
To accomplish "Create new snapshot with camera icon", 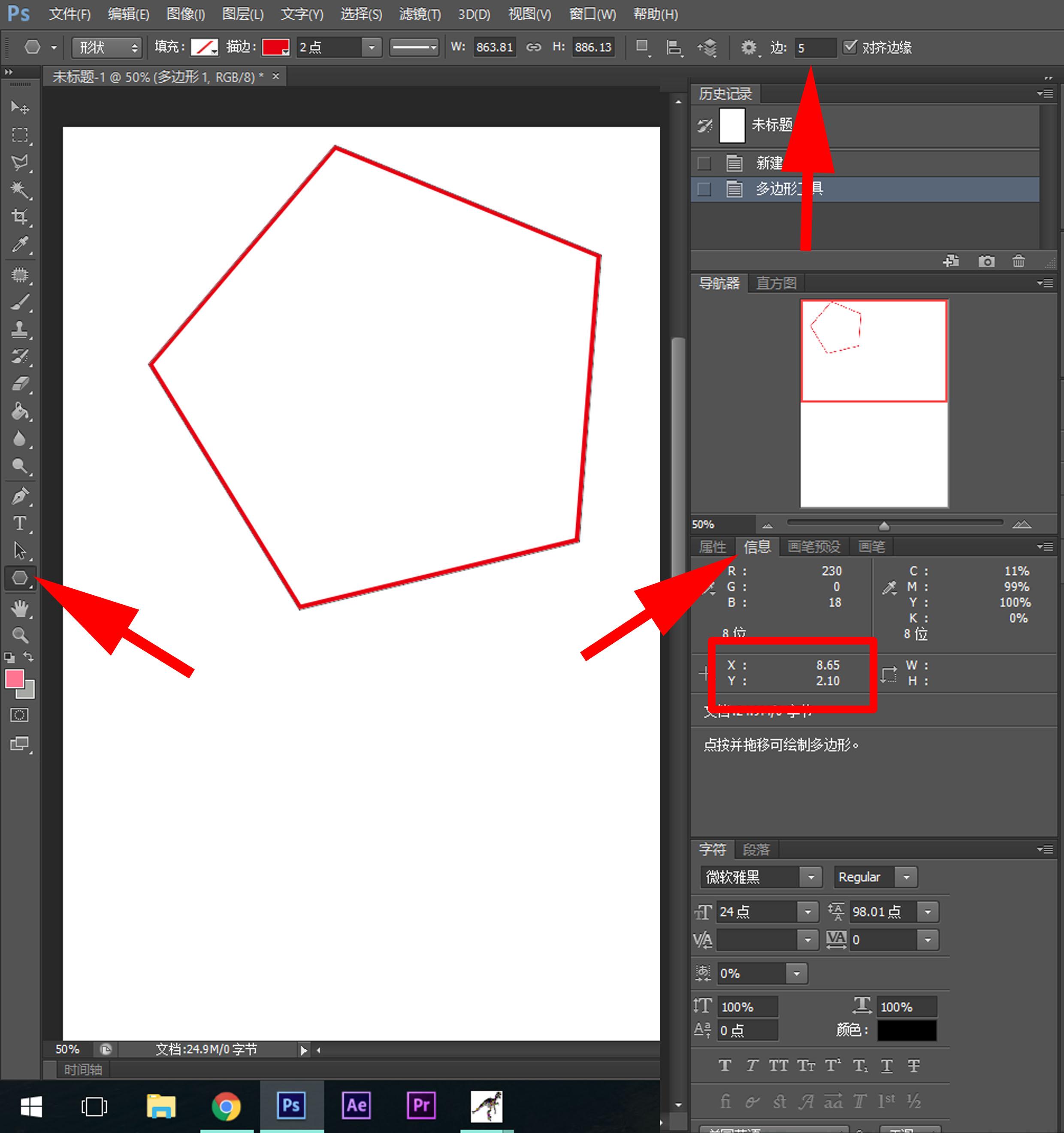I will pos(986,261).
